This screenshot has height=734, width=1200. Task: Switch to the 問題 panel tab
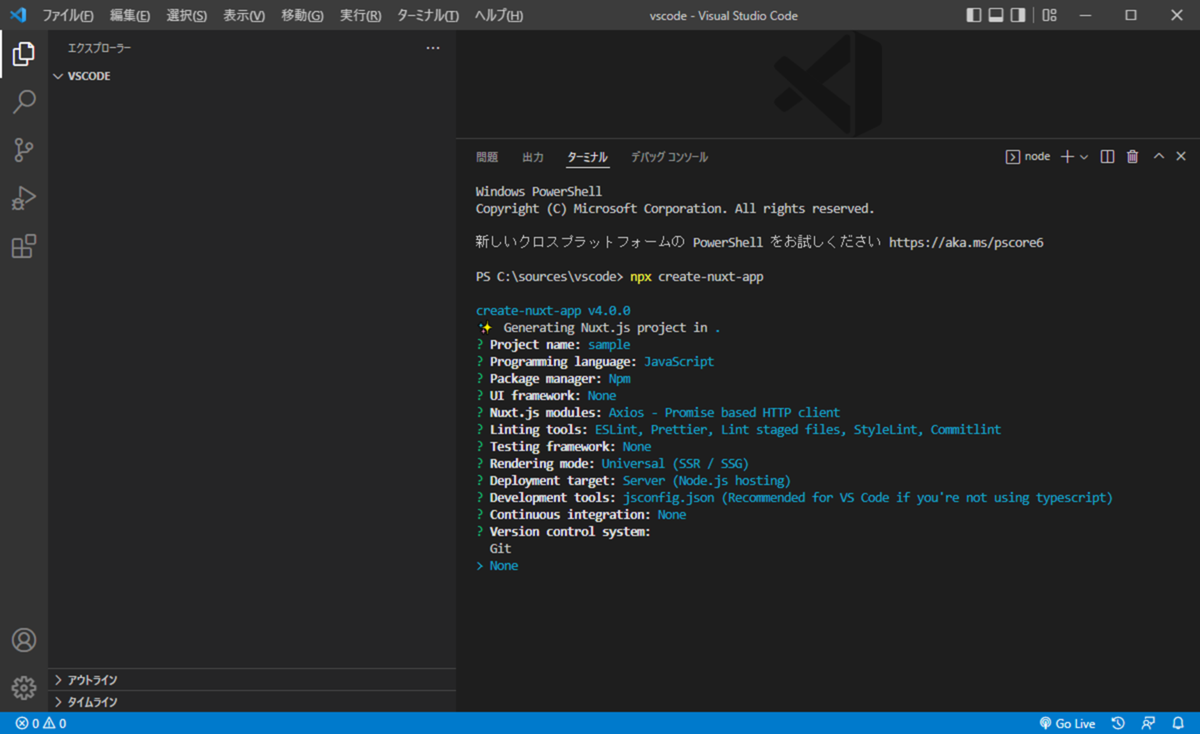click(x=487, y=157)
